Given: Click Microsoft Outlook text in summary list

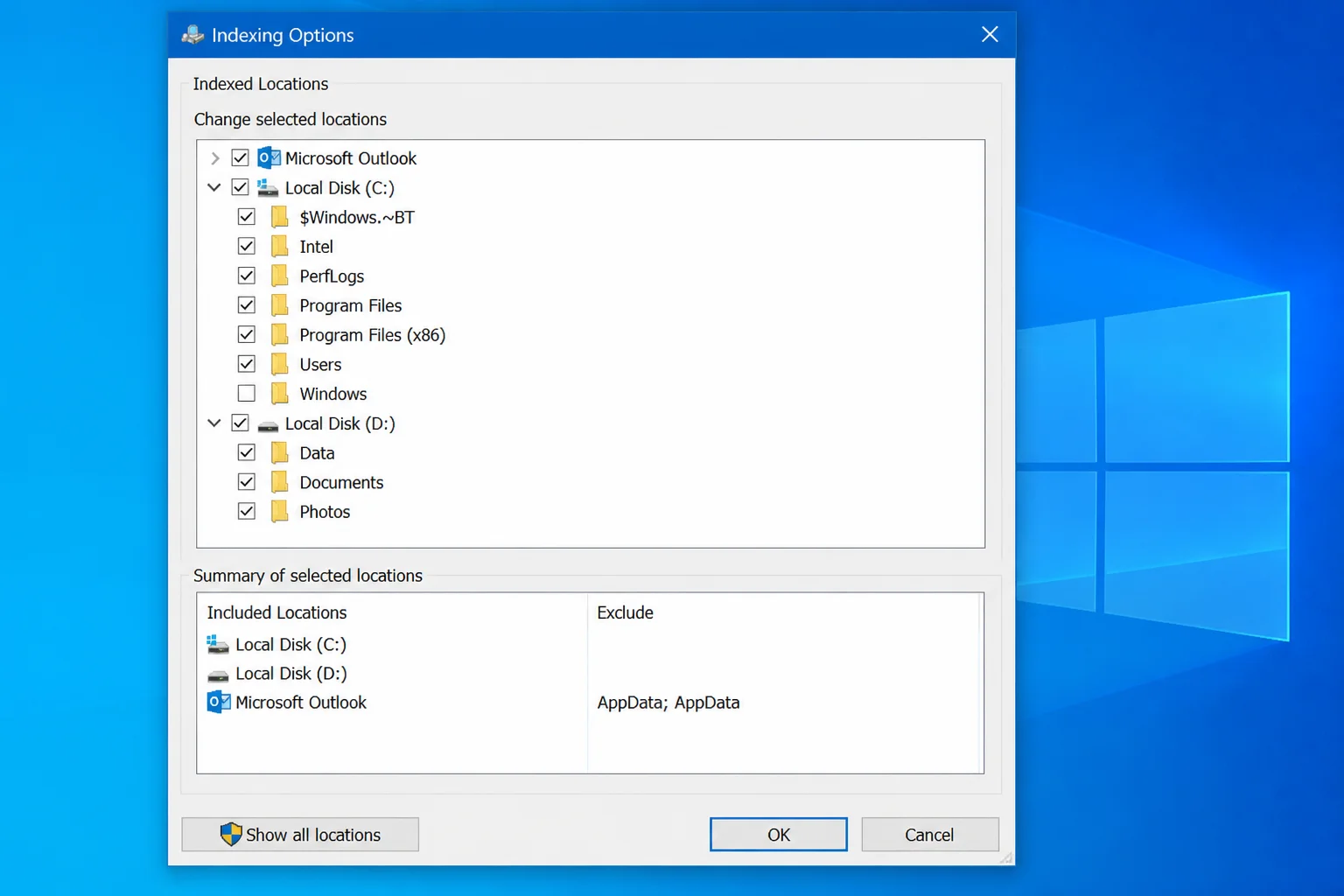Looking at the screenshot, I should (x=301, y=703).
